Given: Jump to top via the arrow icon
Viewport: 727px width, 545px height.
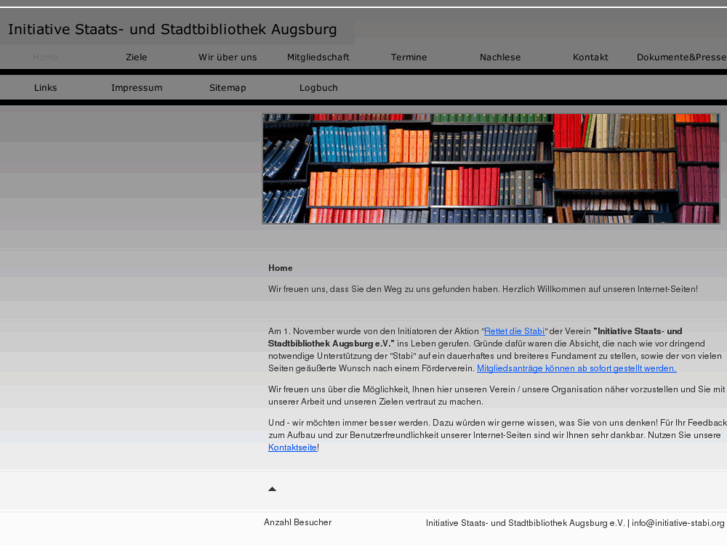Looking at the screenshot, I should pos(272,489).
